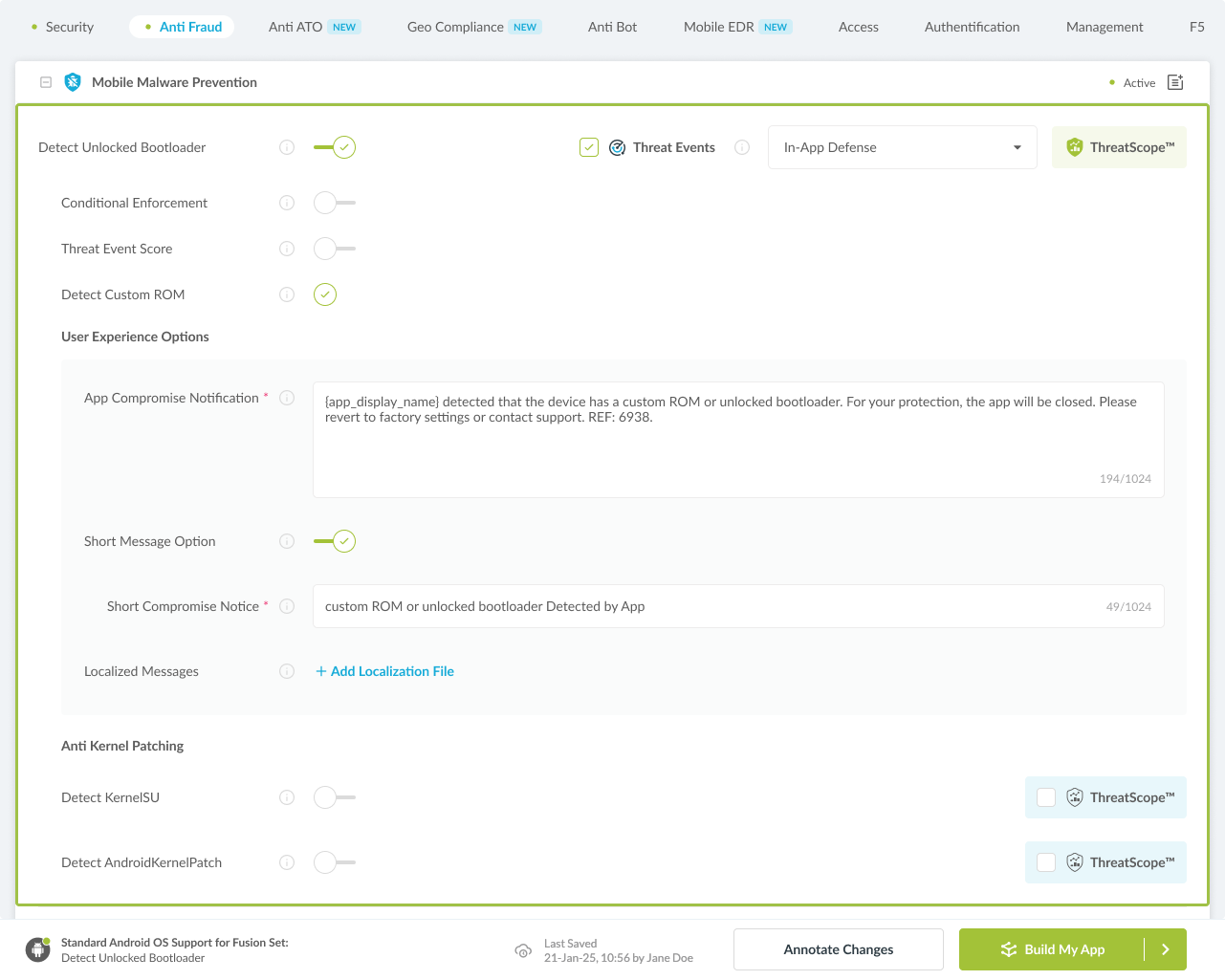This screenshot has width=1225, height=980.
Task: Click the Mobile Malware Prevention shield icon
Action: pos(73,82)
